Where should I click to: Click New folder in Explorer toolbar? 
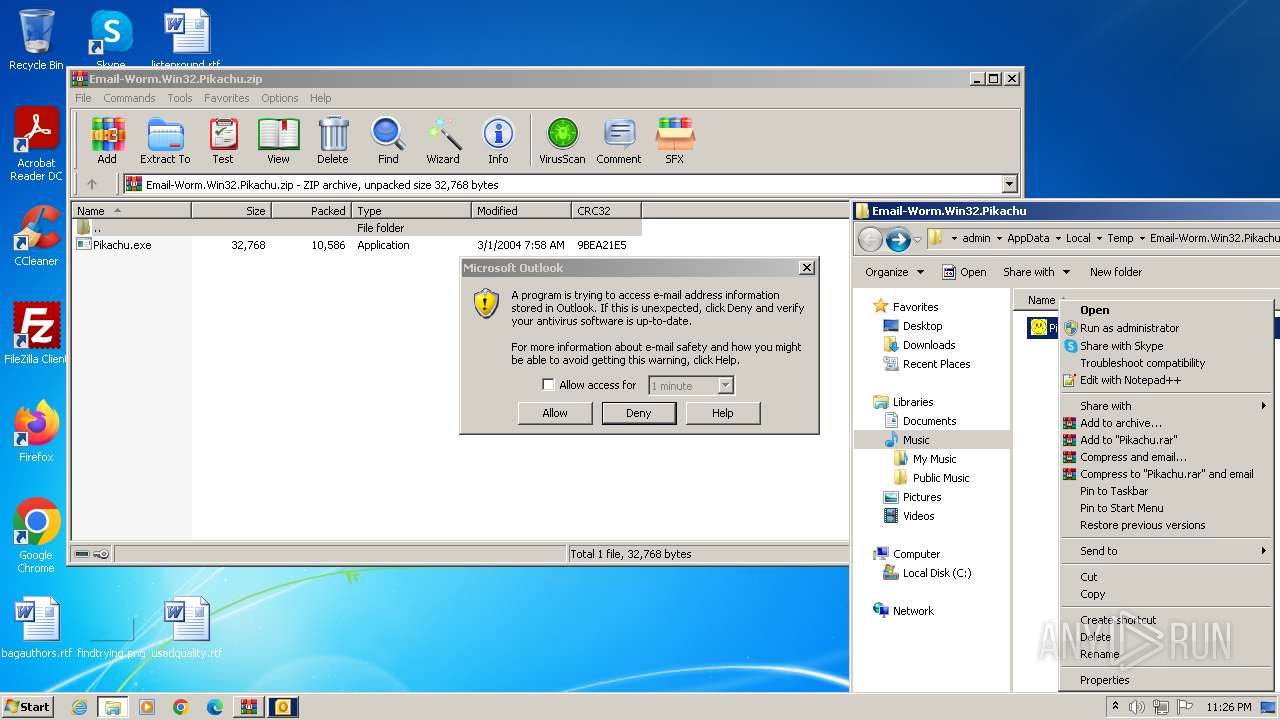(x=1116, y=272)
